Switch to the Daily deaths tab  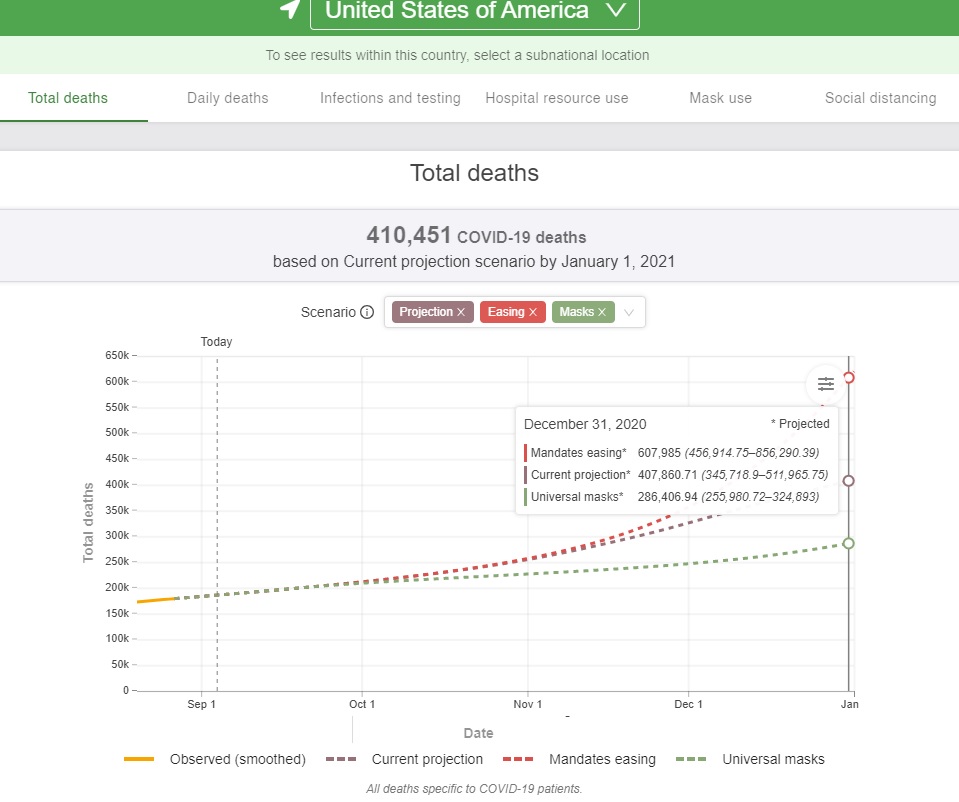click(x=228, y=98)
